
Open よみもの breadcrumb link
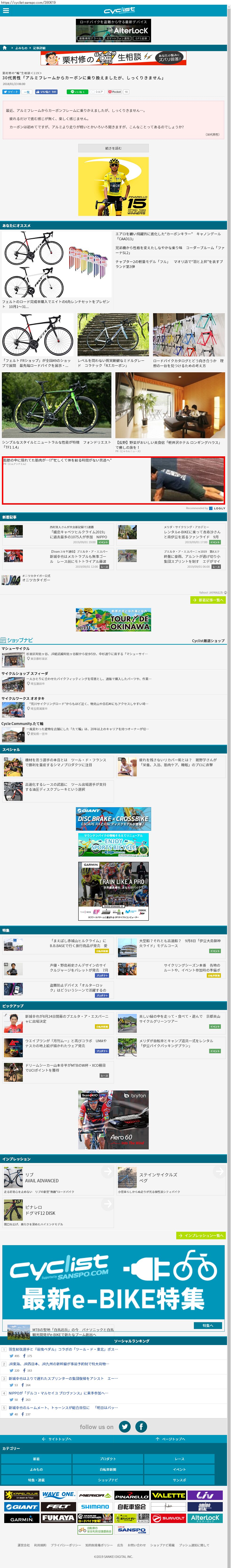(x=21, y=48)
